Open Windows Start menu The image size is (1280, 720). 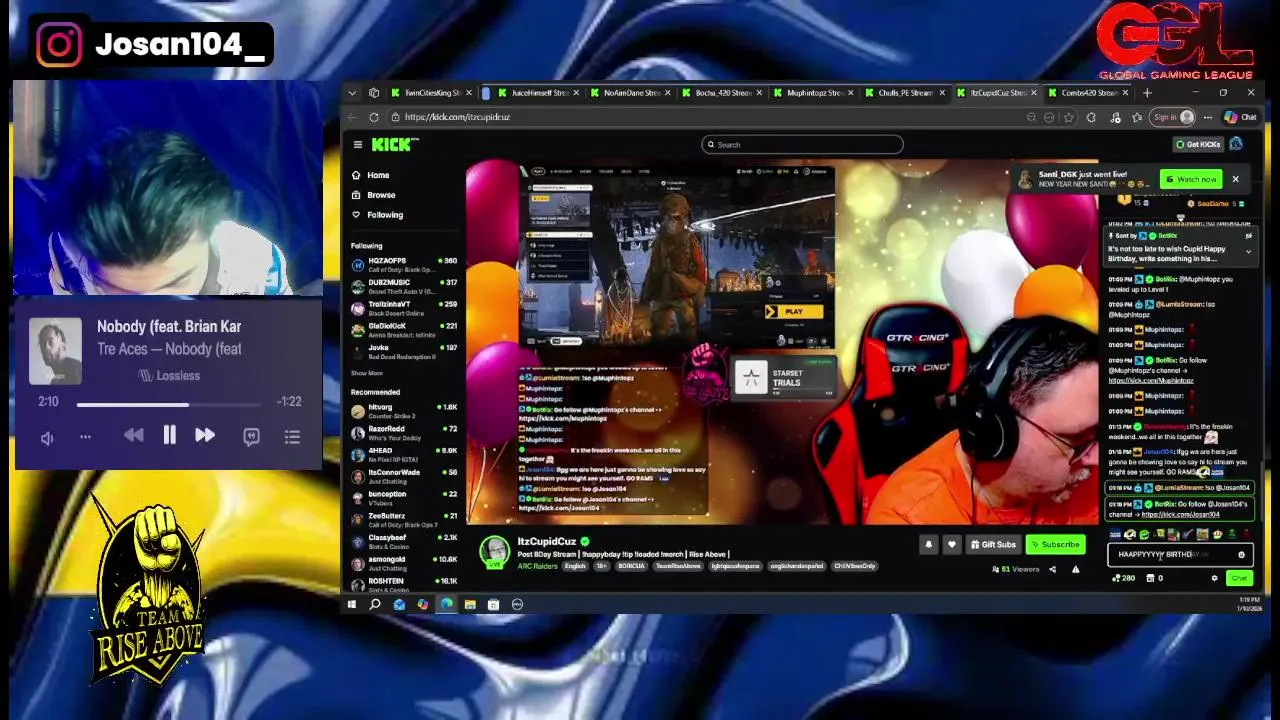(351, 604)
